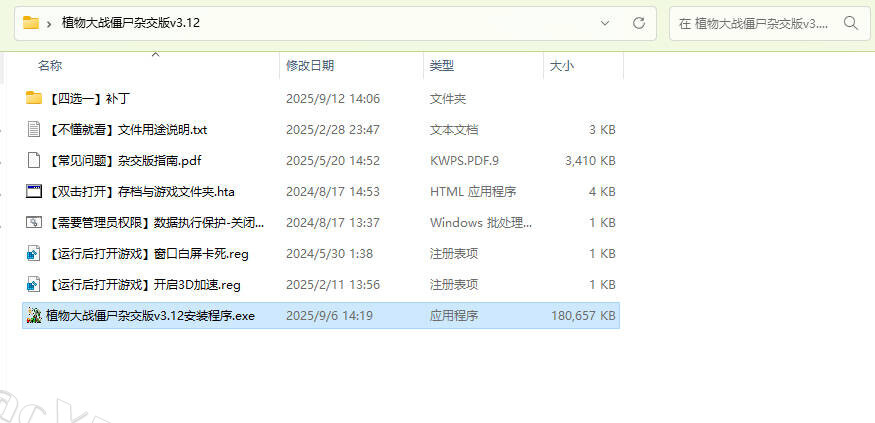This screenshot has width=875, height=423.
Task: Sort files by 大小 column header
Action: click(561, 66)
